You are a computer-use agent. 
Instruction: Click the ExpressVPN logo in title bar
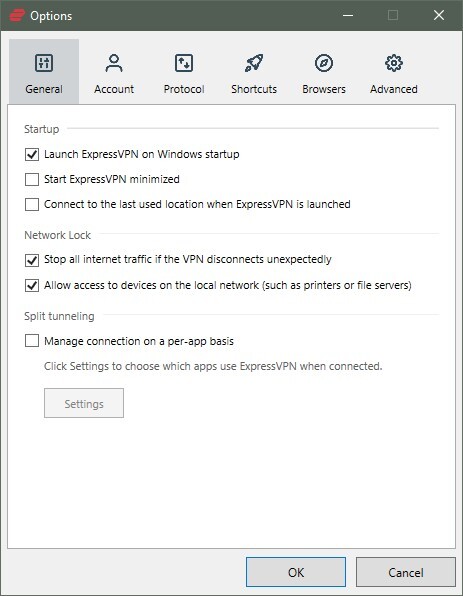pos(17,16)
